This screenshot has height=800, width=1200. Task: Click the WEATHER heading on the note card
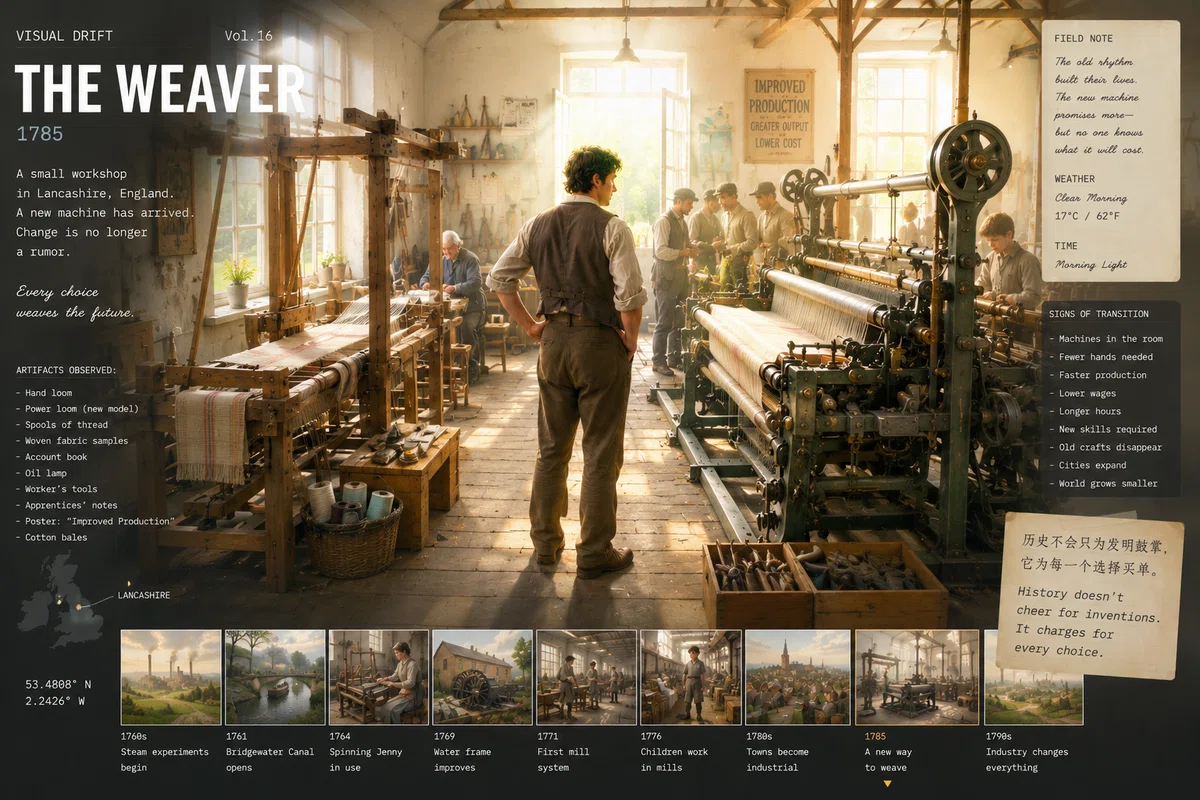1074,179
